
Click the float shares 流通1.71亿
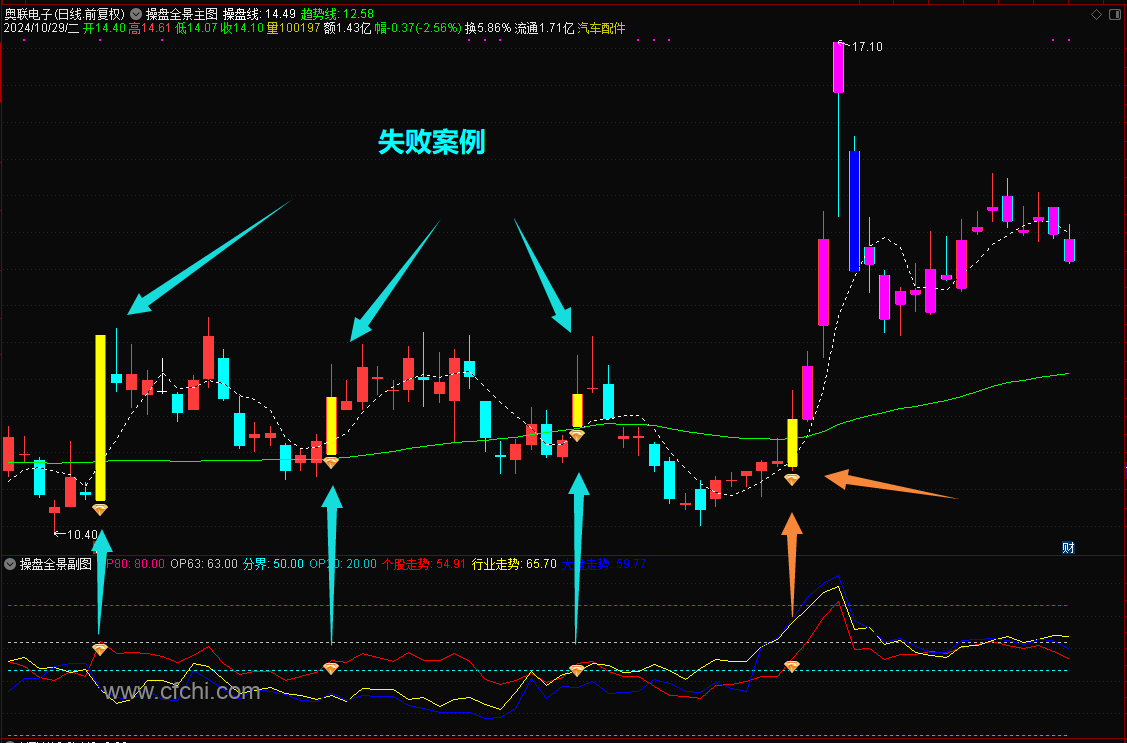[544, 29]
